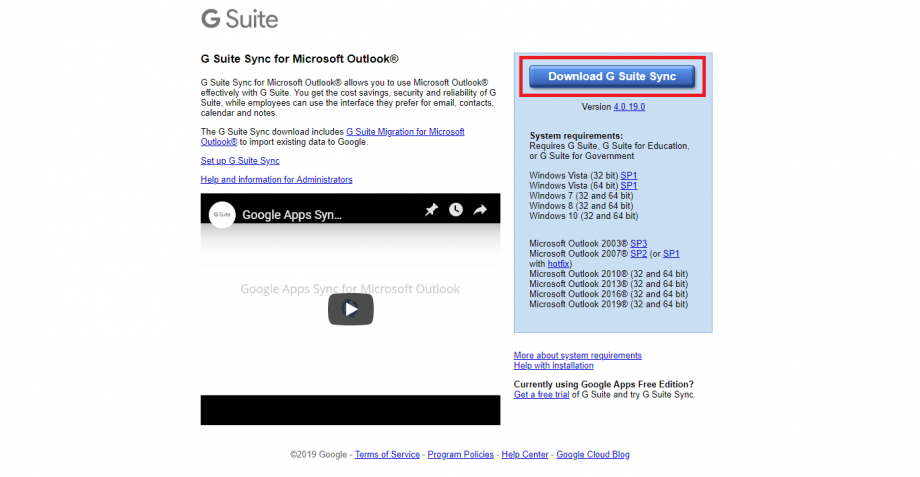
Task: Open Help and information for Administrators link
Action: 276,180
